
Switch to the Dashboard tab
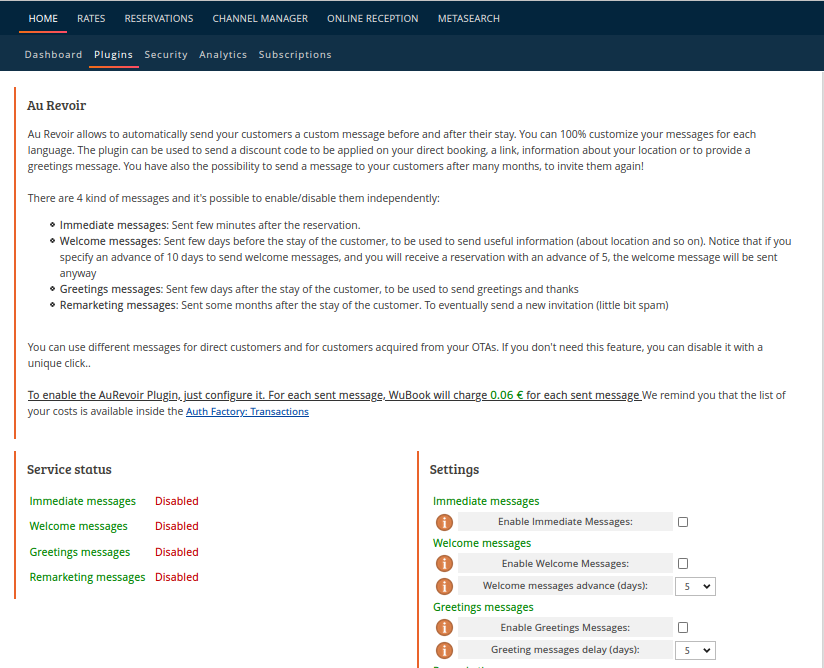click(54, 55)
